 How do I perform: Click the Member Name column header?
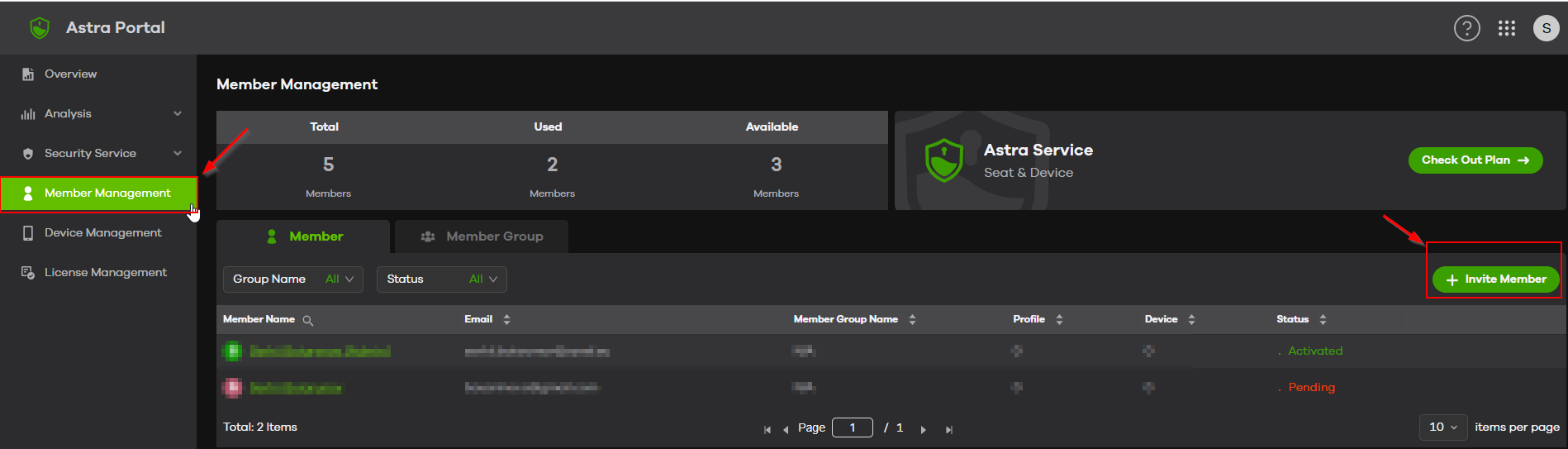pyautogui.click(x=259, y=319)
